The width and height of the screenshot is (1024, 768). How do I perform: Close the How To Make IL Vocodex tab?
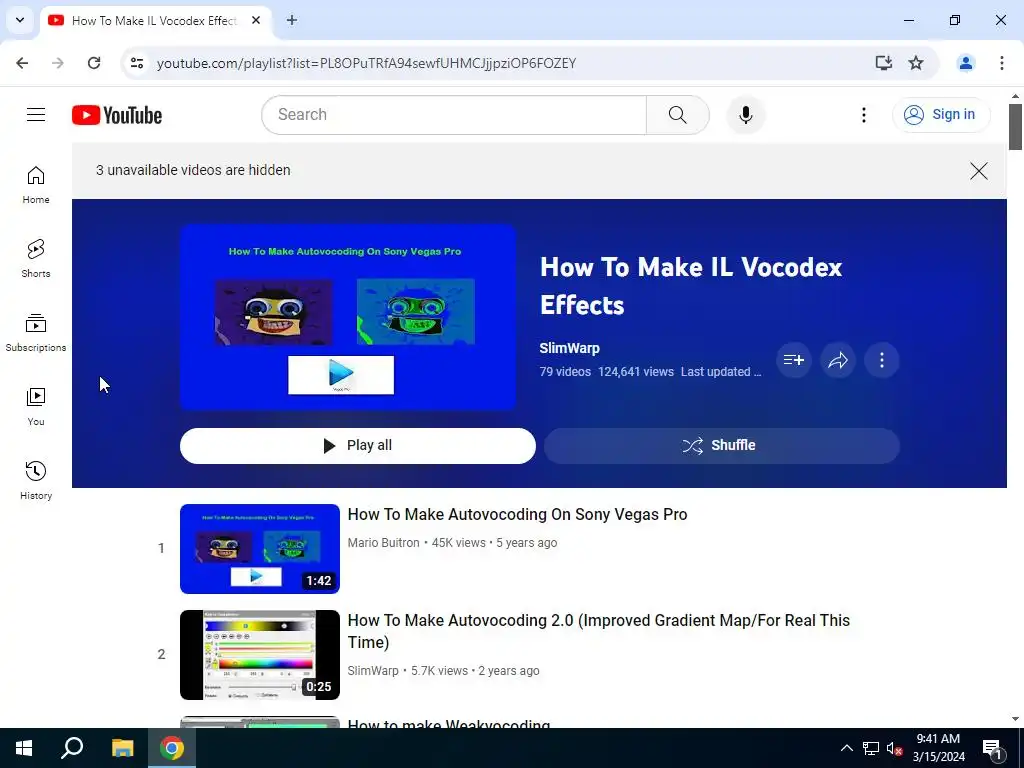[256, 20]
